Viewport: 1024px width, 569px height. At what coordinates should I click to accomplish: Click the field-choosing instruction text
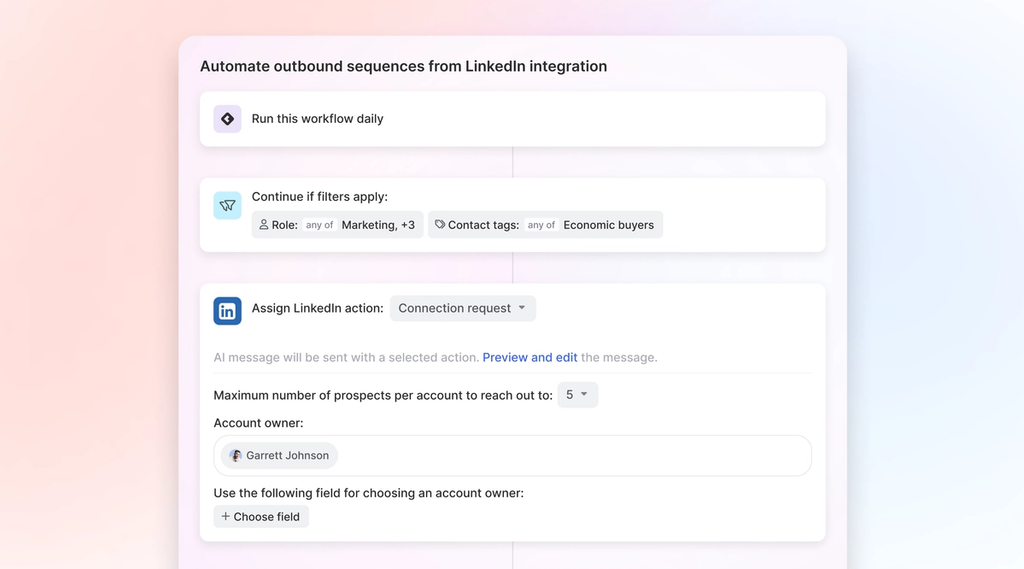point(368,493)
